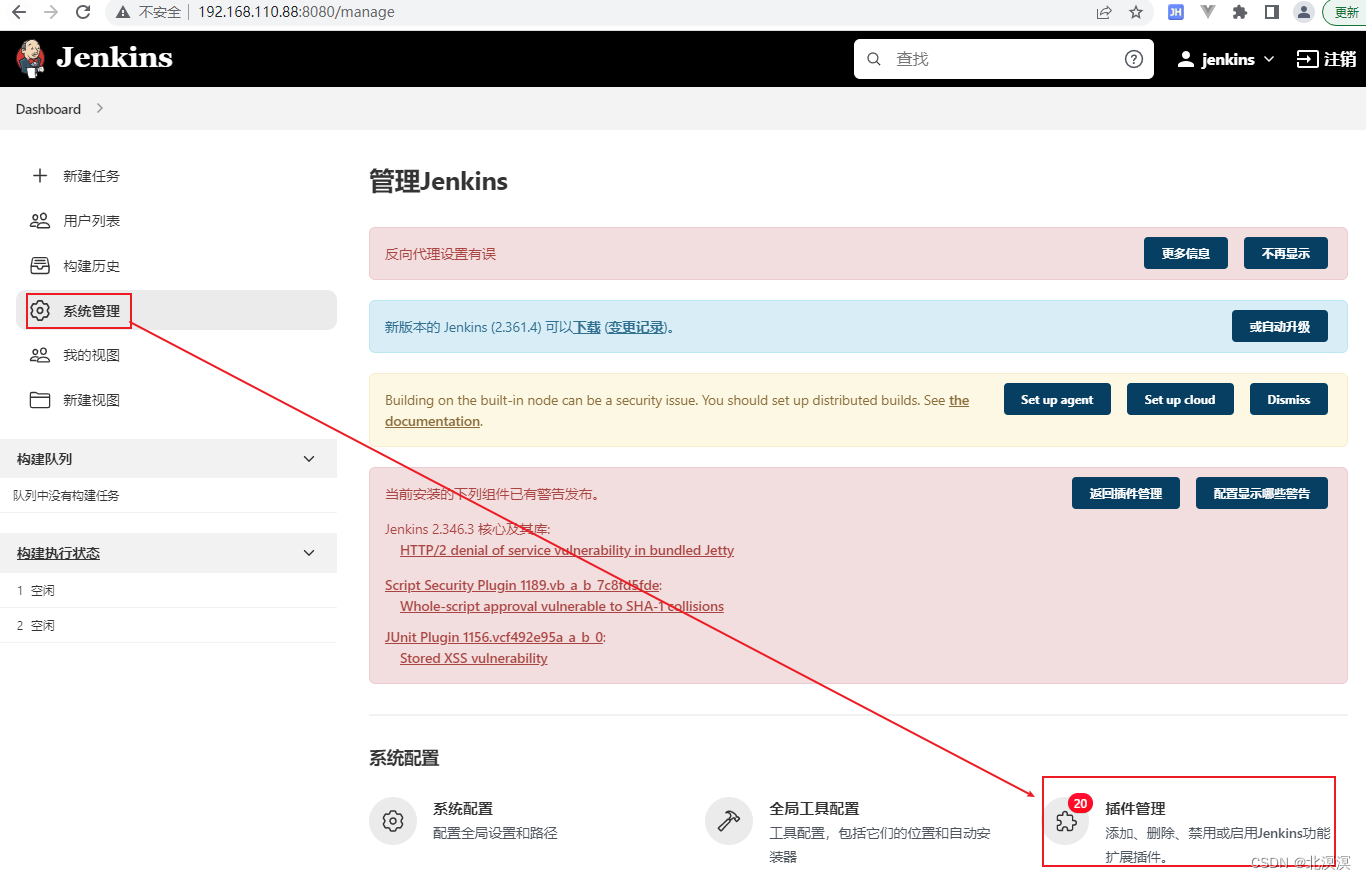Screen dimensions: 1366x880
Task: Open Stored XSS vulnerability link
Action: coord(474,658)
